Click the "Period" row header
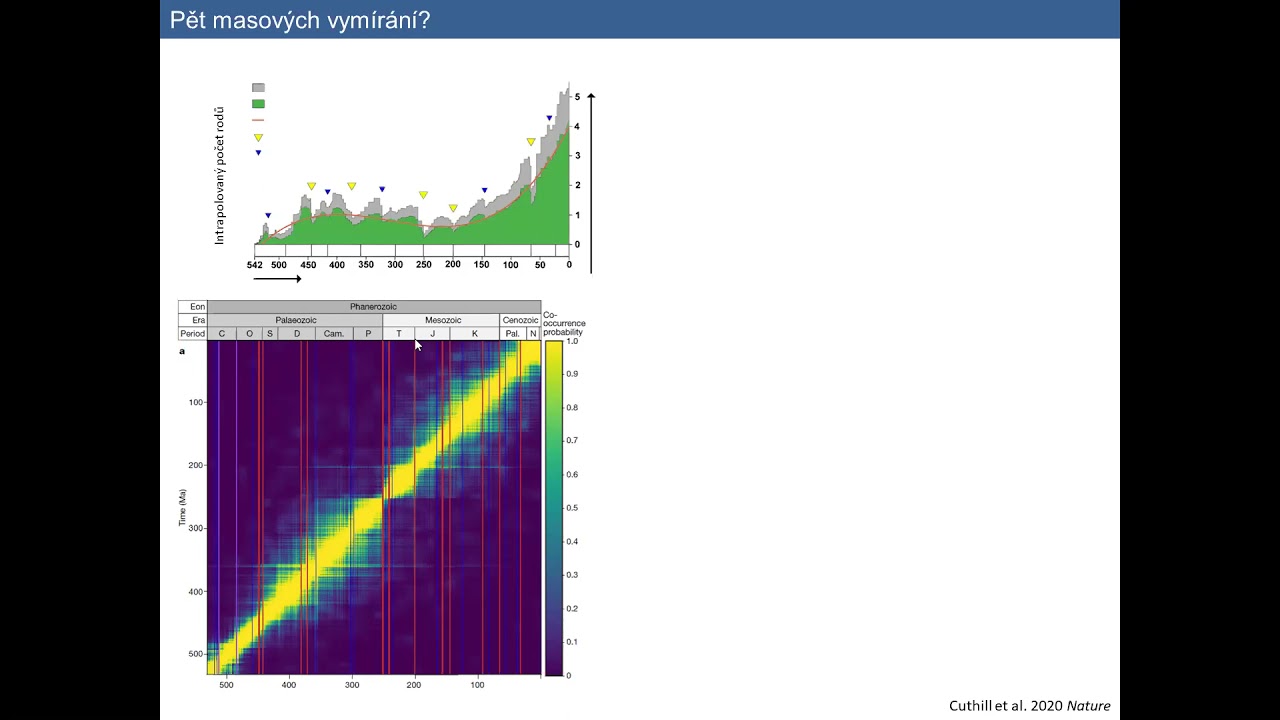The image size is (1280, 720). click(x=193, y=333)
